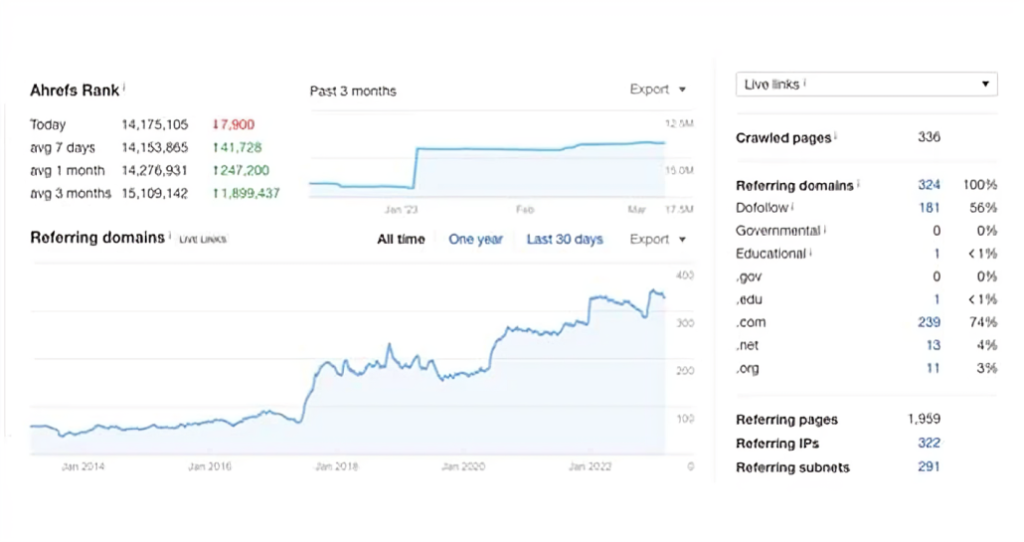Click the 2022 peak on referring domains graph
The image size is (1024, 542).
[655, 292]
